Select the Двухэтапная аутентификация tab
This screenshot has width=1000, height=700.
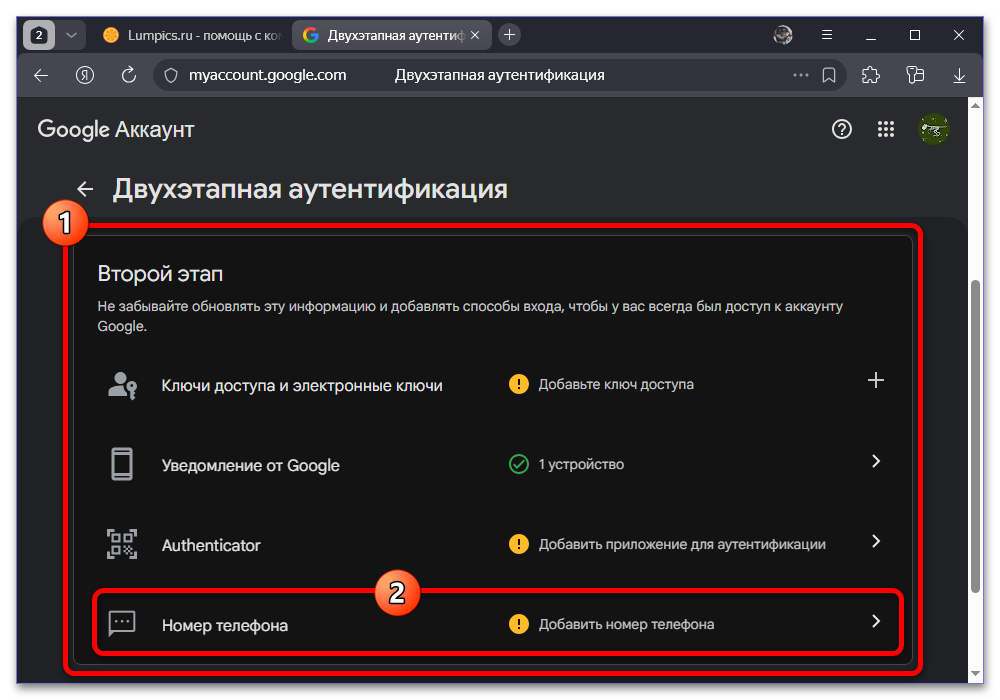391,35
